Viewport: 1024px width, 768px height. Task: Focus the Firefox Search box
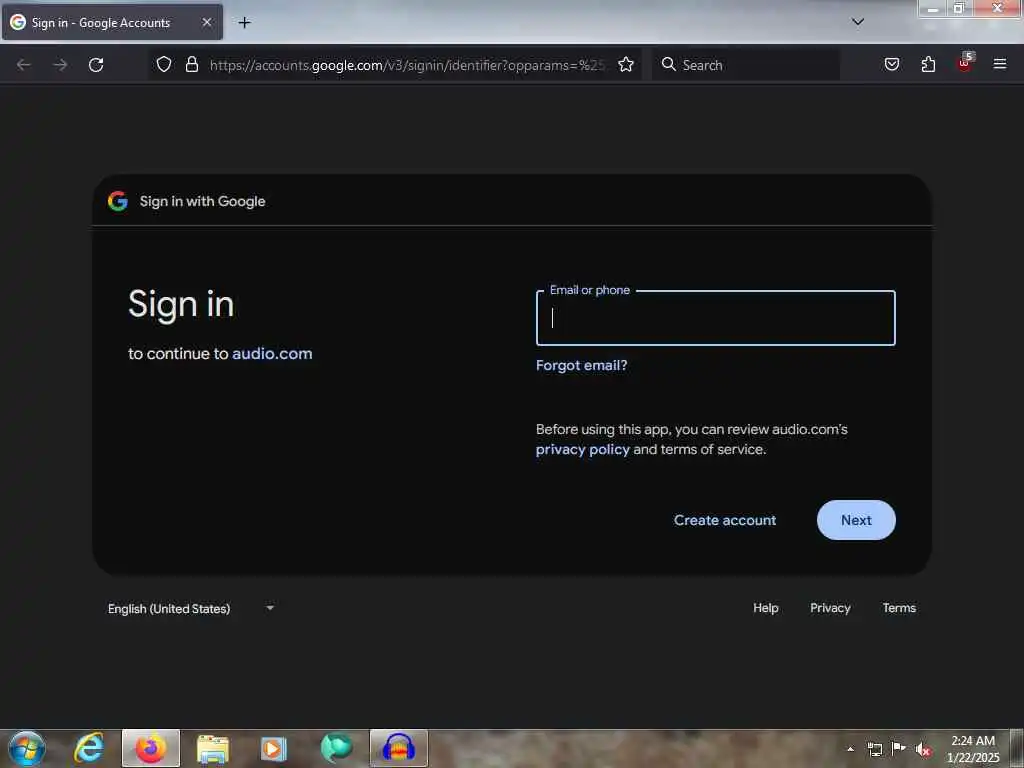746,65
